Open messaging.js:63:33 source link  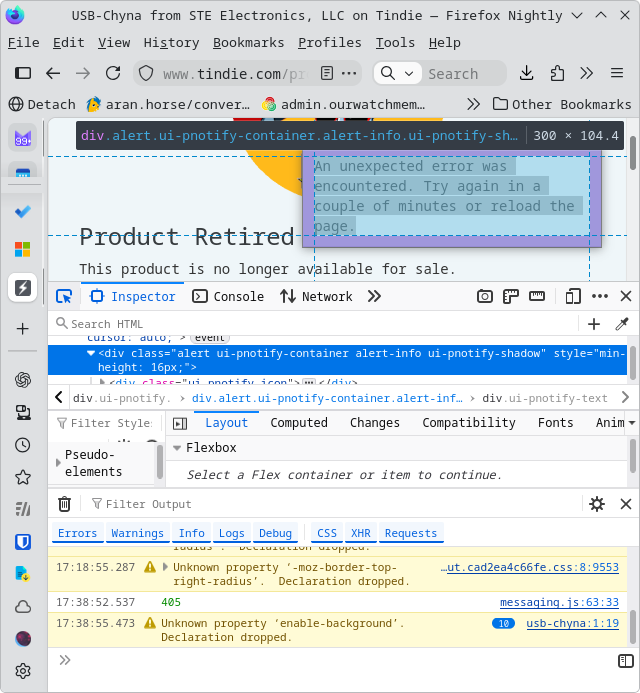tap(559, 602)
